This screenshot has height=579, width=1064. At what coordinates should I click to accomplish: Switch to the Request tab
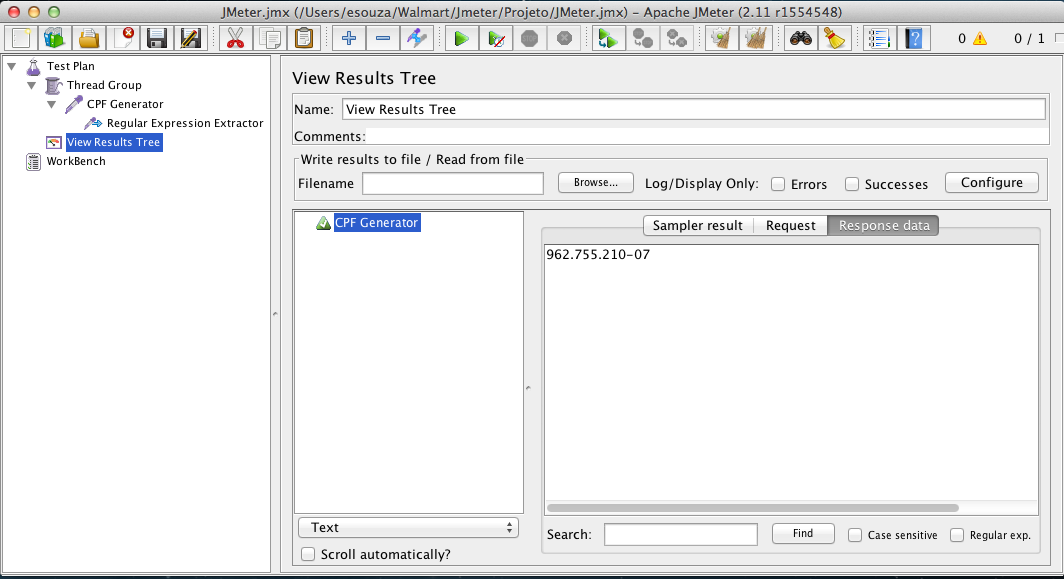pos(791,225)
